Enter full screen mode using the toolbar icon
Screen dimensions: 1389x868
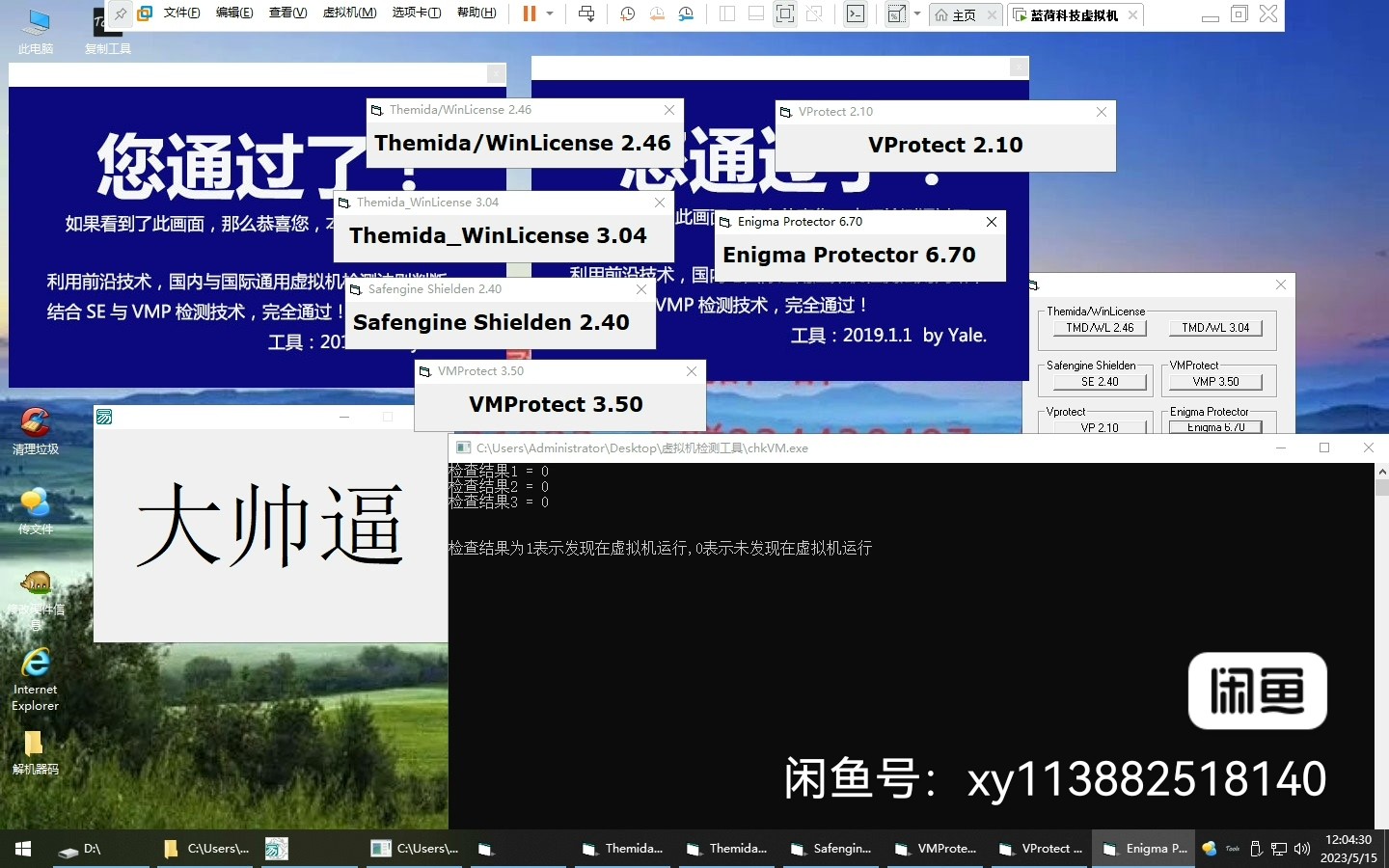785,14
